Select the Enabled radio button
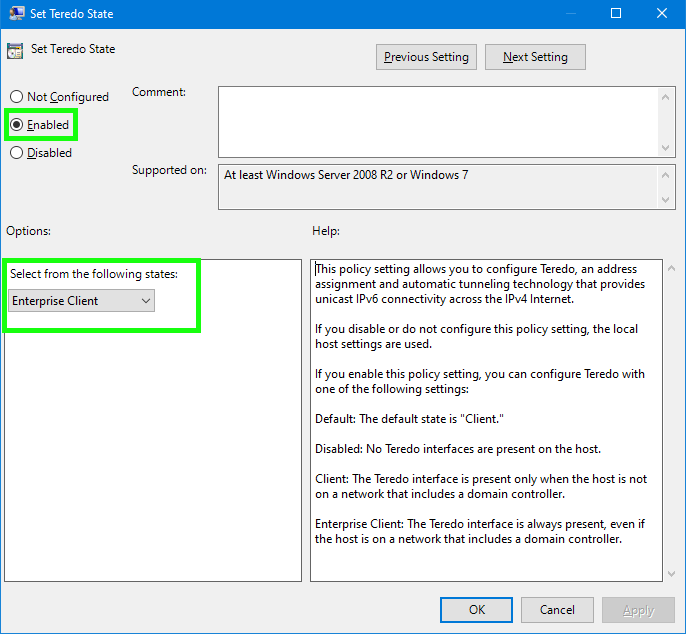686x634 pixels. pyautogui.click(x=16, y=125)
